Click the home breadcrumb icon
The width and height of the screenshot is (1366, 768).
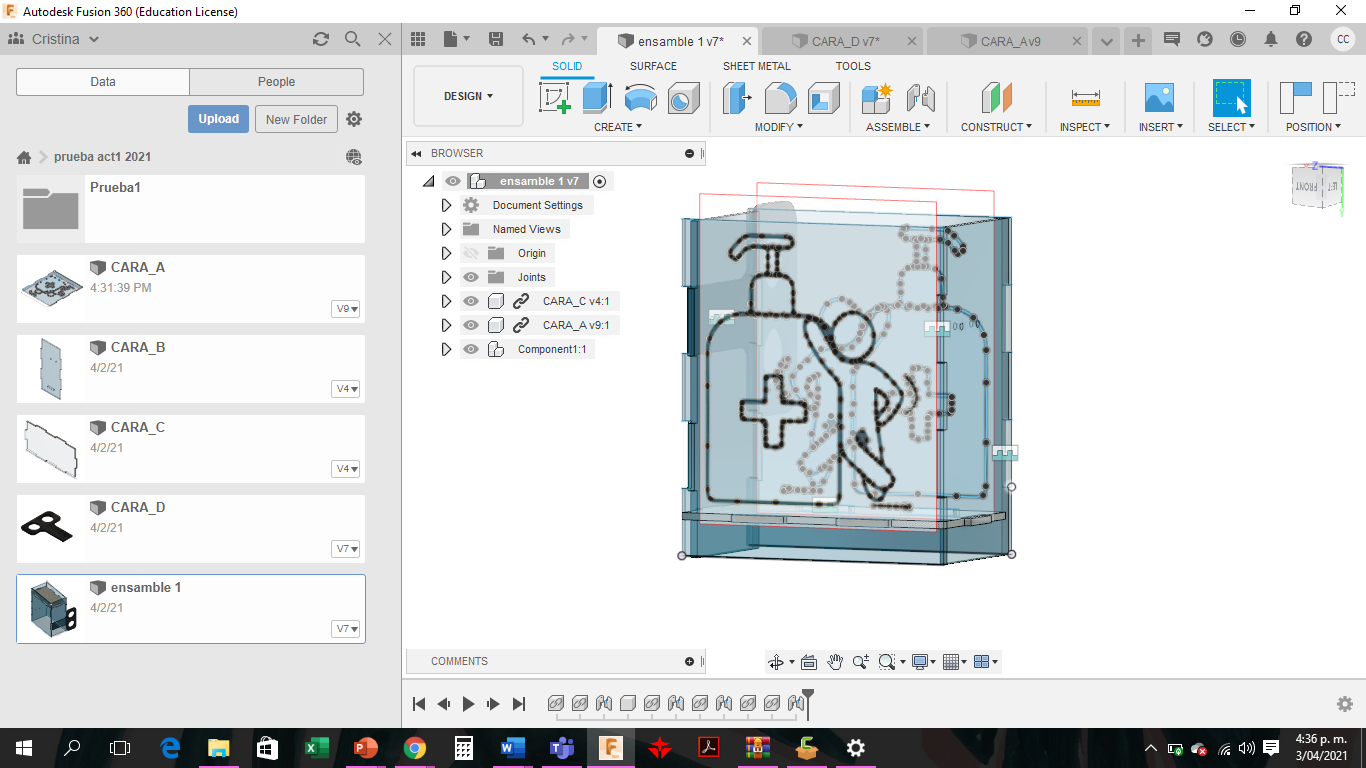[24, 158]
